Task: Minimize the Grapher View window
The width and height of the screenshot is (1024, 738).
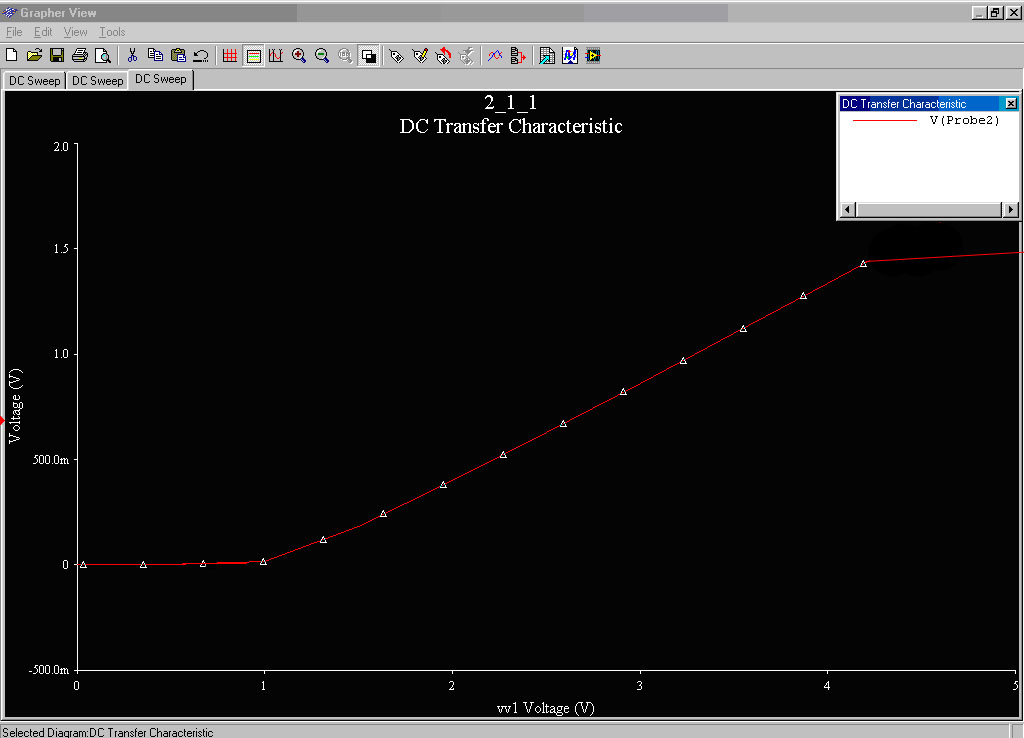Action: pyautogui.click(x=979, y=12)
